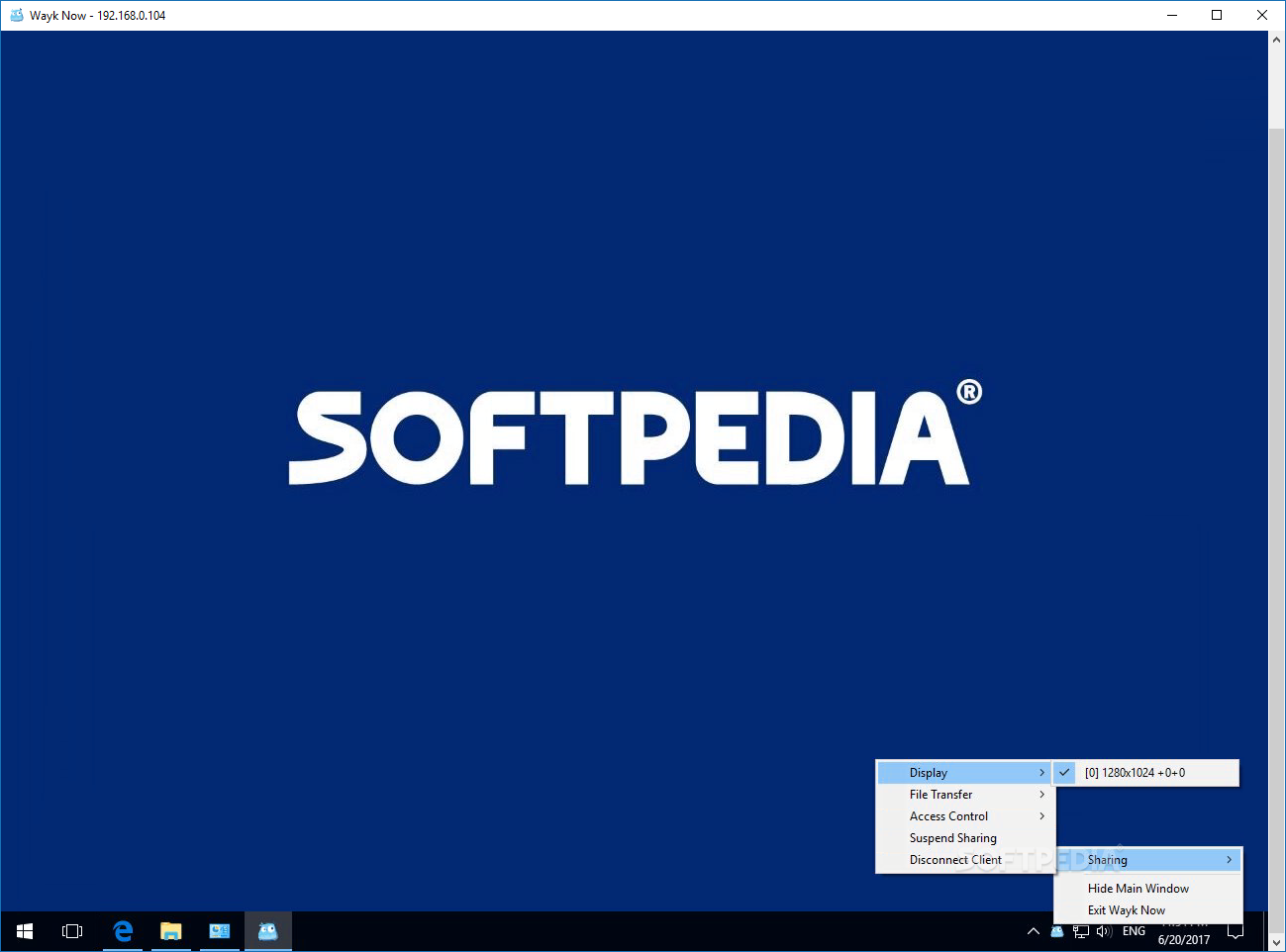
Task: Open Task View on remote taskbar
Action: pos(72,931)
